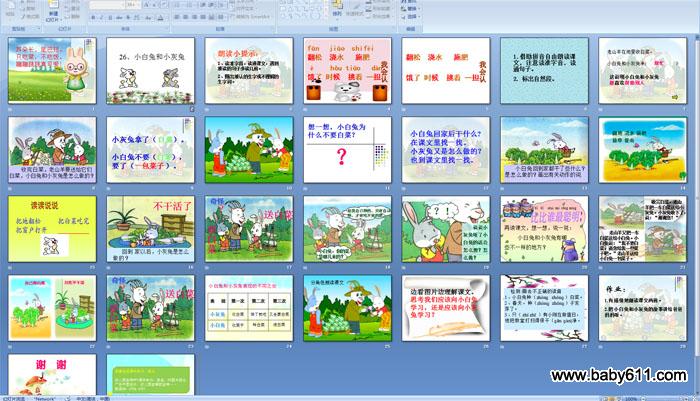
Task: Click the language indicator in the status bar
Action: click(92, 398)
